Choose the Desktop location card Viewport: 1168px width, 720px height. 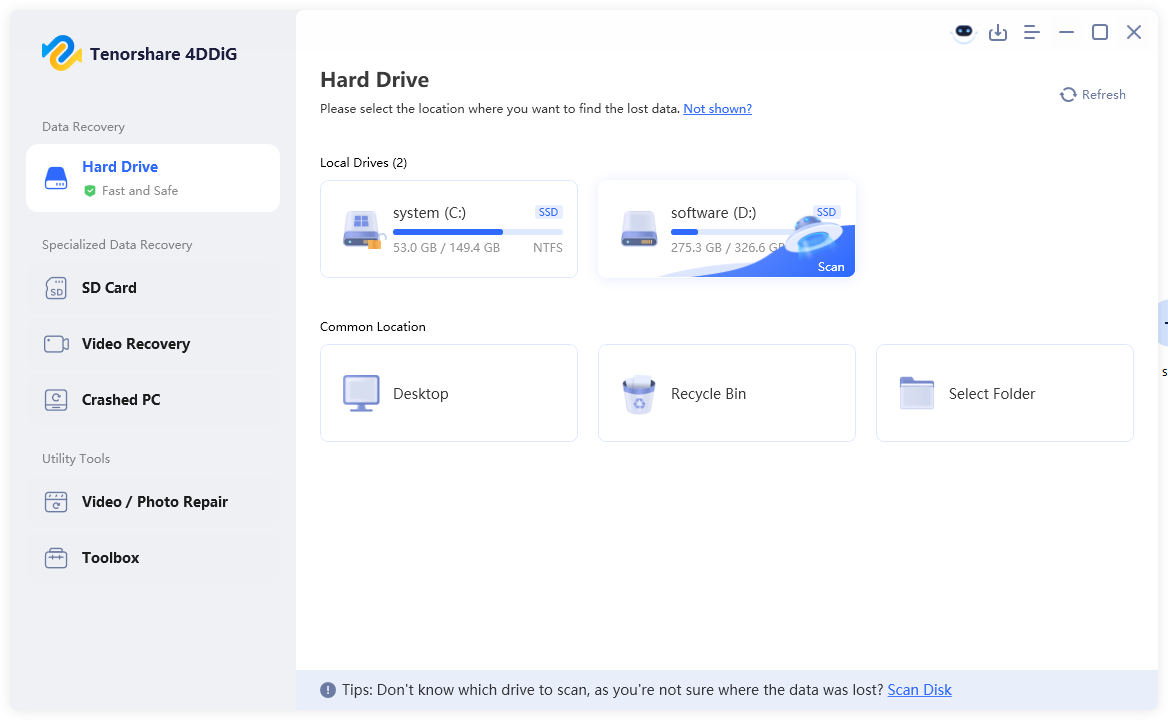tap(448, 393)
